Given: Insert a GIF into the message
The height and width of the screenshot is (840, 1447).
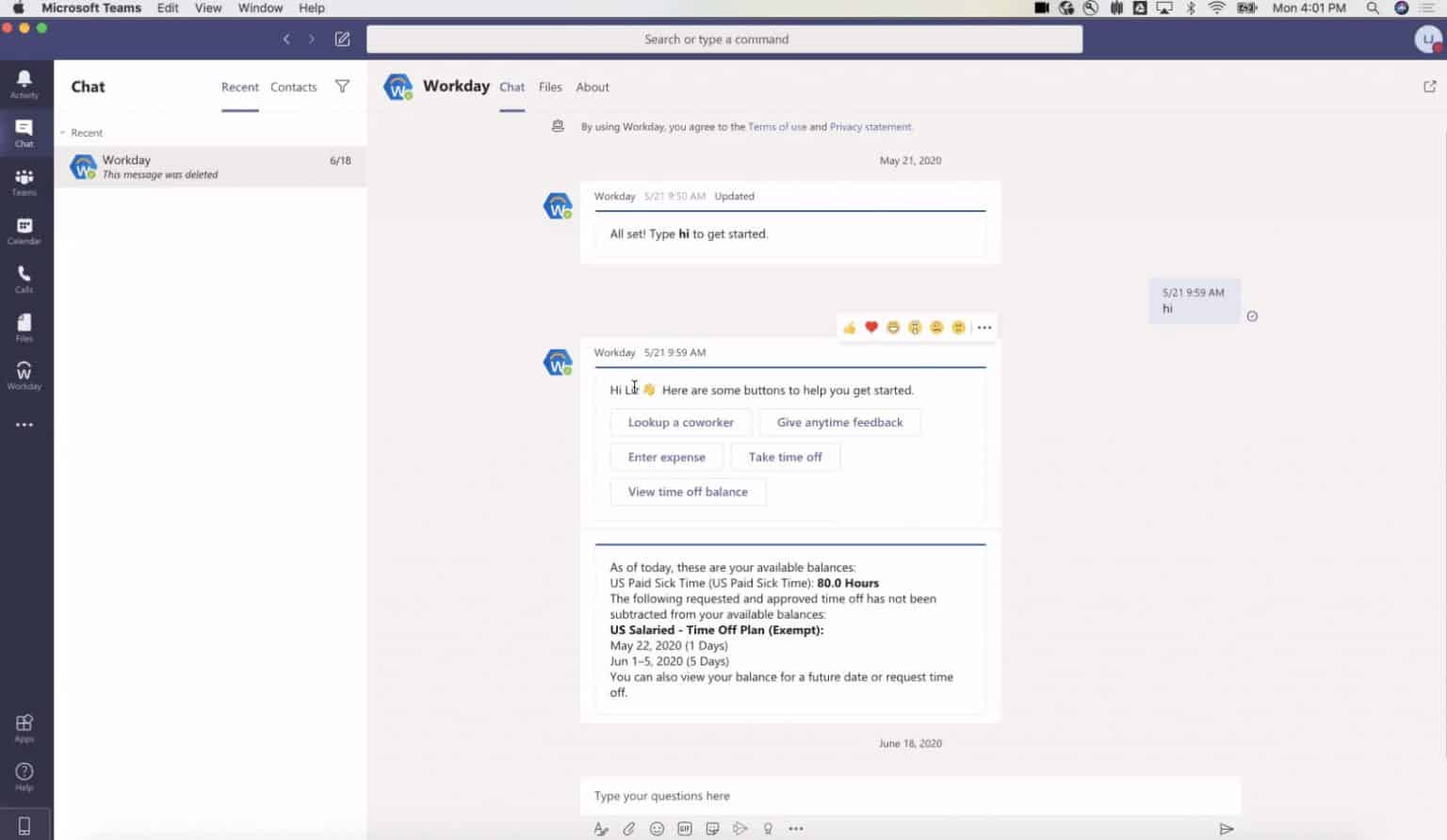Looking at the screenshot, I should pyautogui.click(x=684, y=828).
